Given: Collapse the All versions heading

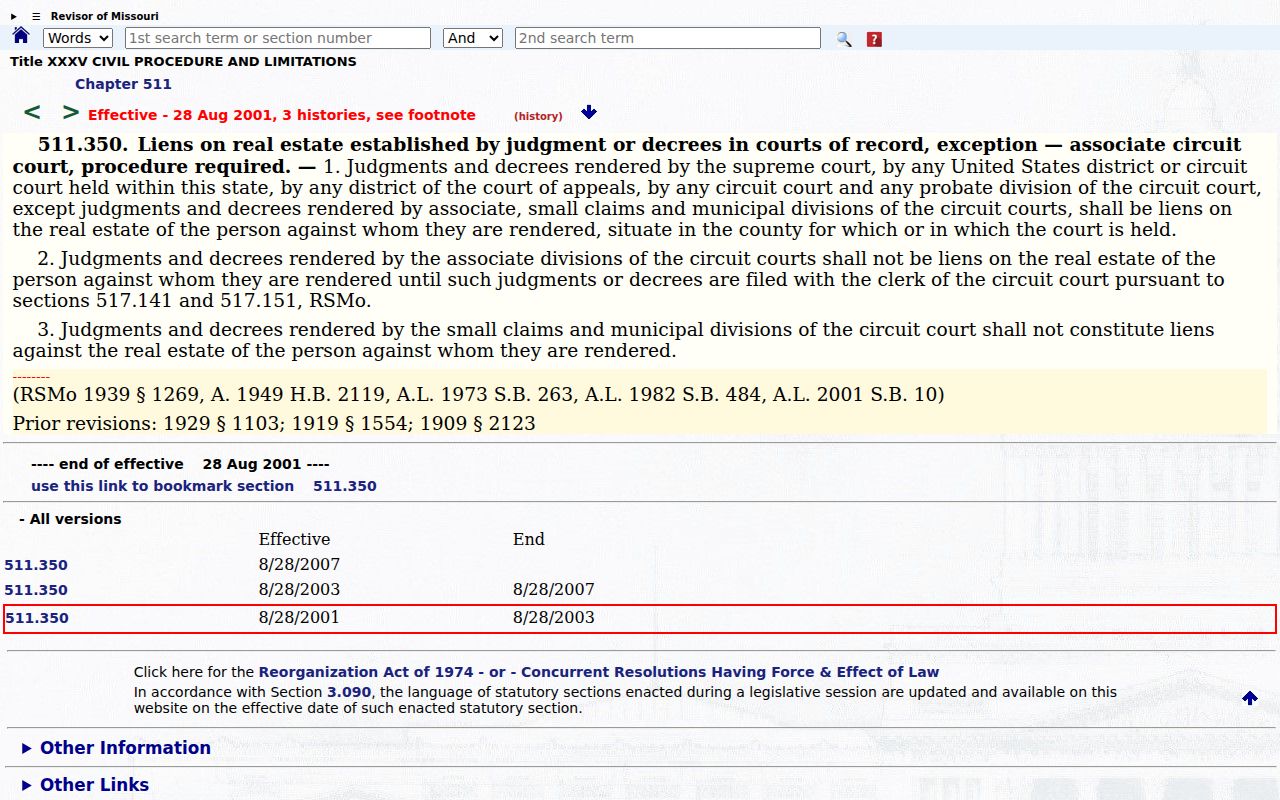Looking at the screenshot, I should click(x=70, y=519).
